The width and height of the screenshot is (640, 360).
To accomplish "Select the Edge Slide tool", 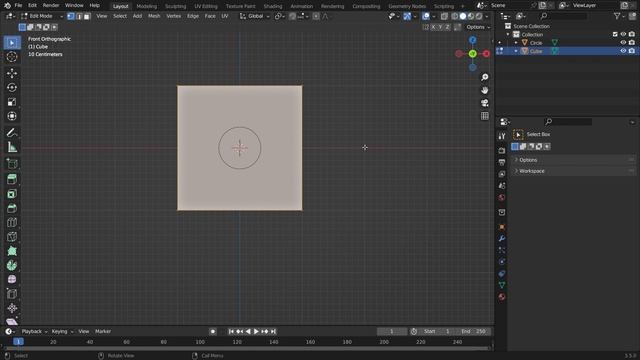I will coord(12,294).
